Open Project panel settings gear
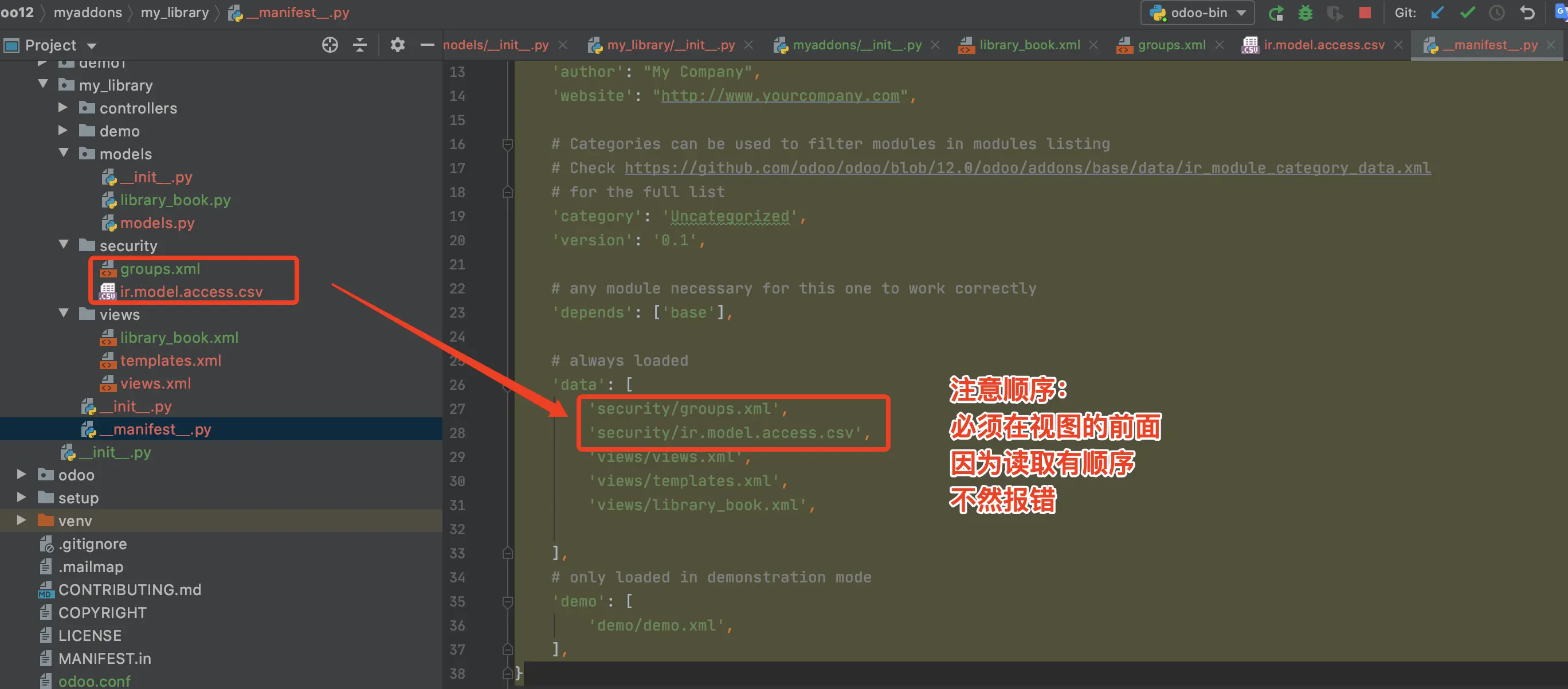The height and width of the screenshot is (689, 1568). tap(398, 45)
